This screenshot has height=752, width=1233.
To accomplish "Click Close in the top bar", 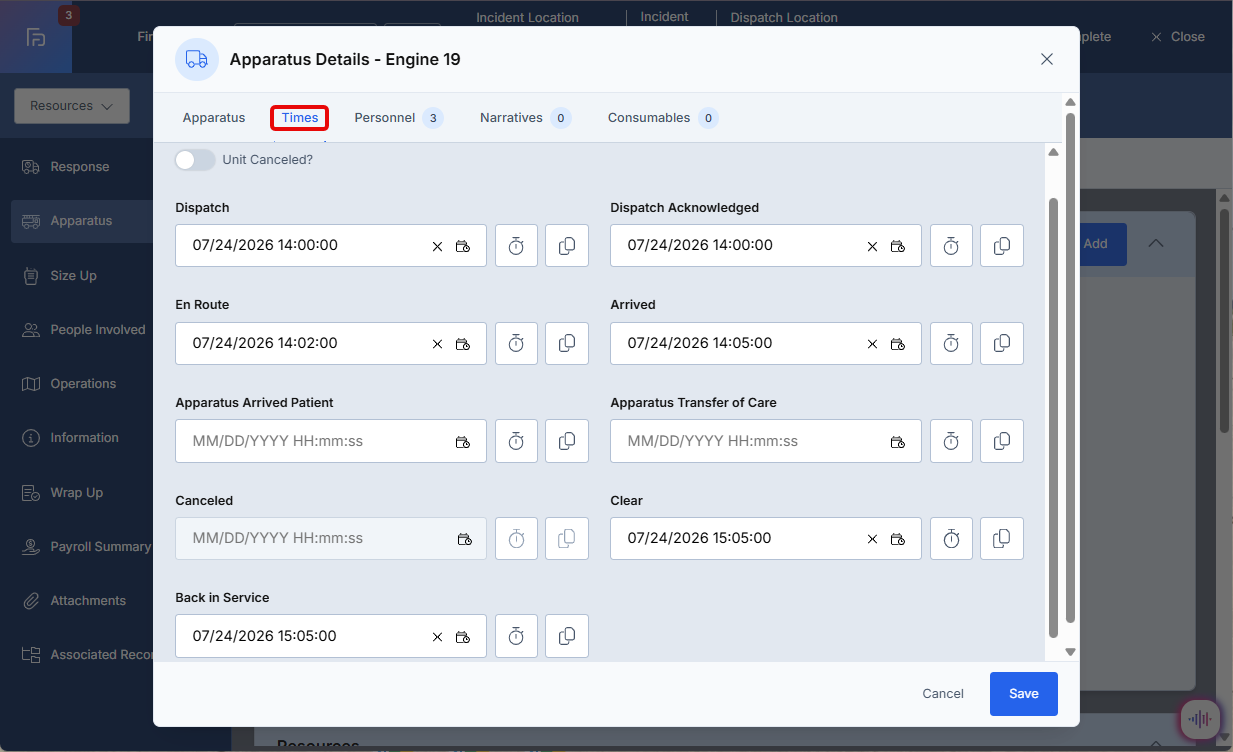I will pos(1178,37).
